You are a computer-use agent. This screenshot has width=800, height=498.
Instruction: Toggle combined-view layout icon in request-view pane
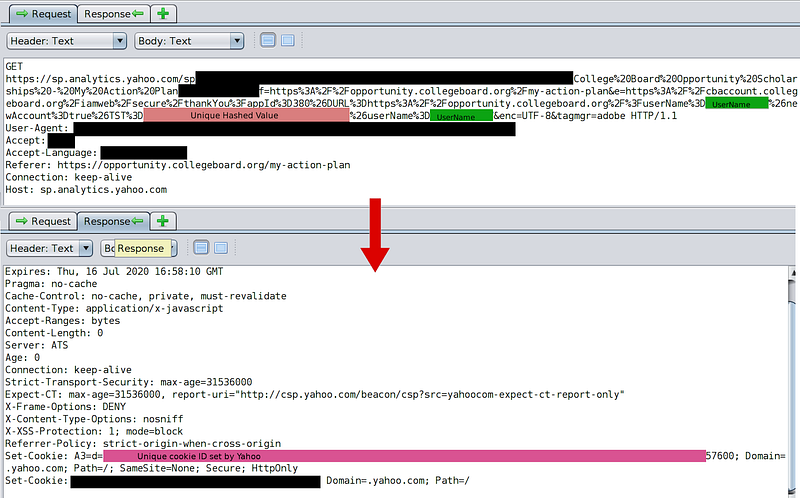(x=288, y=40)
